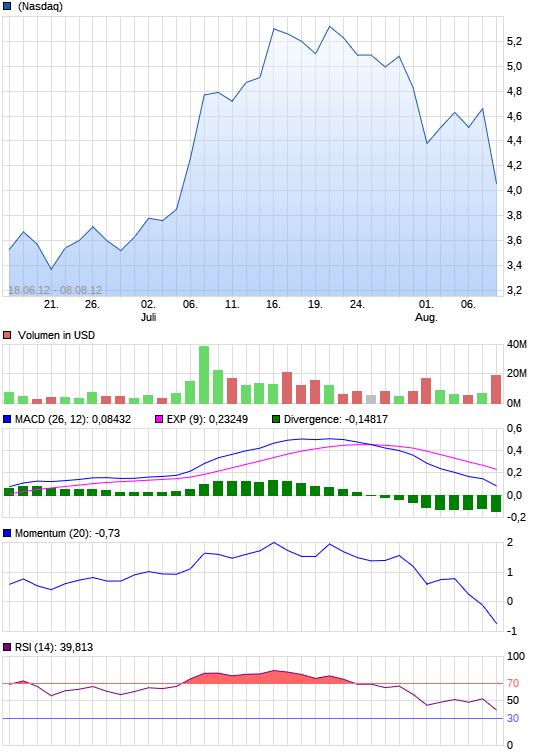545x755 pixels.
Task: Click the 5,2 price axis label
Action: pyautogui.click(x=514, y=42)
